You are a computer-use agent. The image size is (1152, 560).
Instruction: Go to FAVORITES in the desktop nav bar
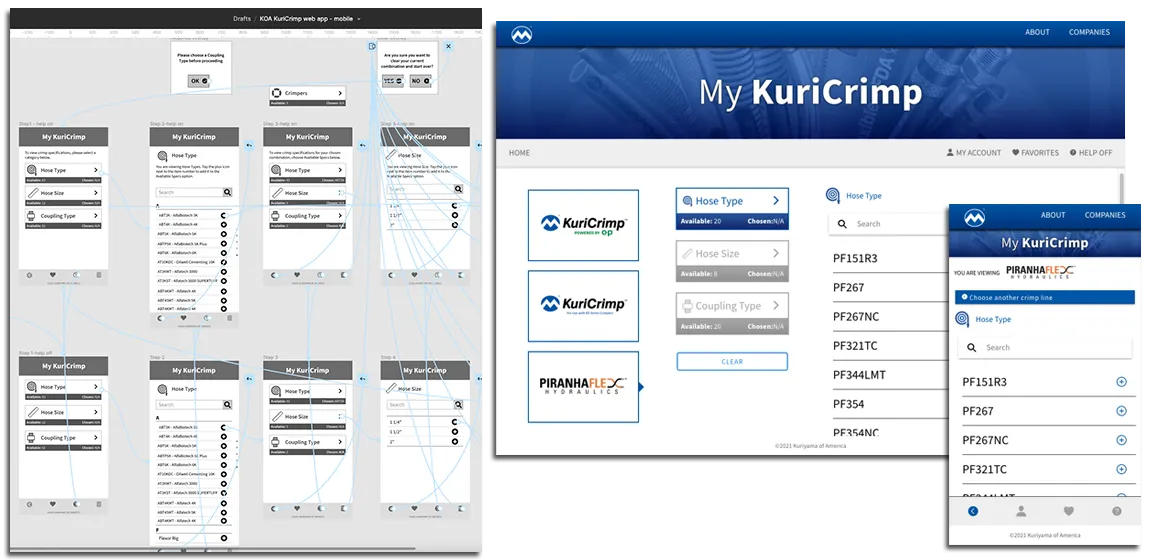(x=1035, y=153)
